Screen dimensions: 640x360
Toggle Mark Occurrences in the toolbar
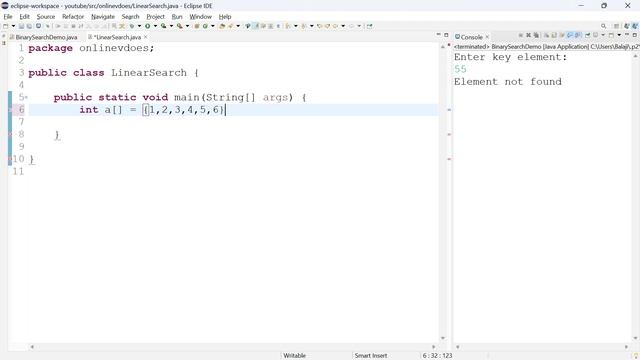click(x=256, y=26)
